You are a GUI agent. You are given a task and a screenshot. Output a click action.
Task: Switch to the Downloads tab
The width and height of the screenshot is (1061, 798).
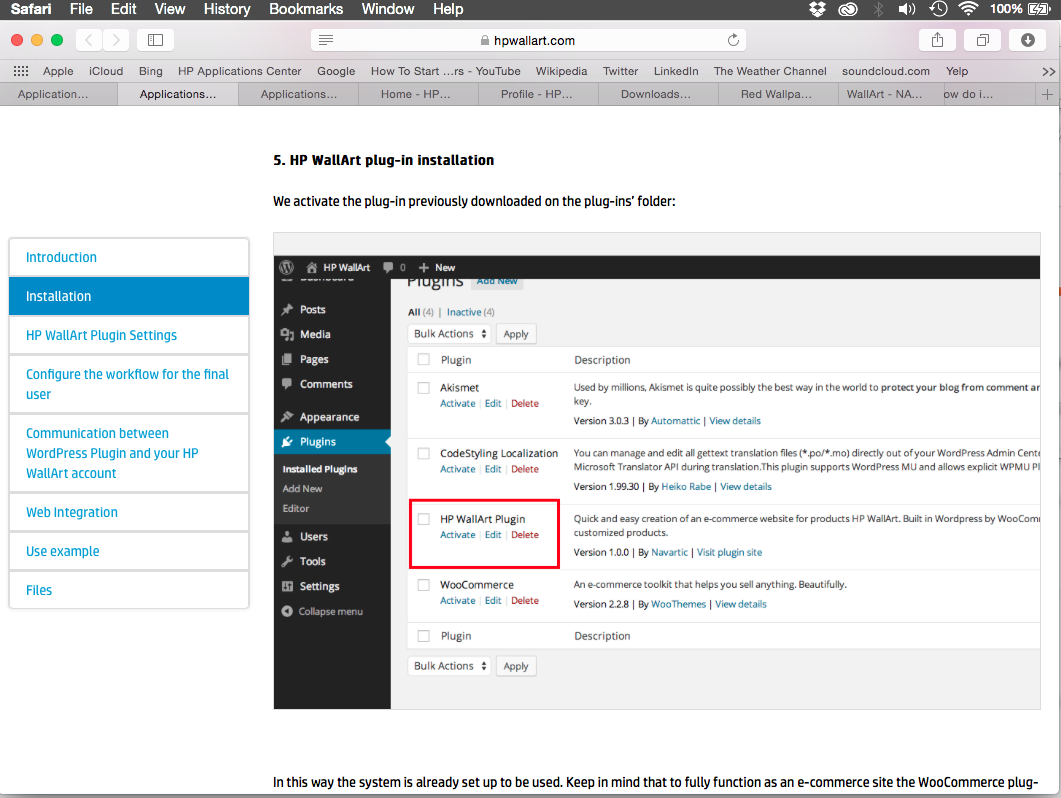656,94
